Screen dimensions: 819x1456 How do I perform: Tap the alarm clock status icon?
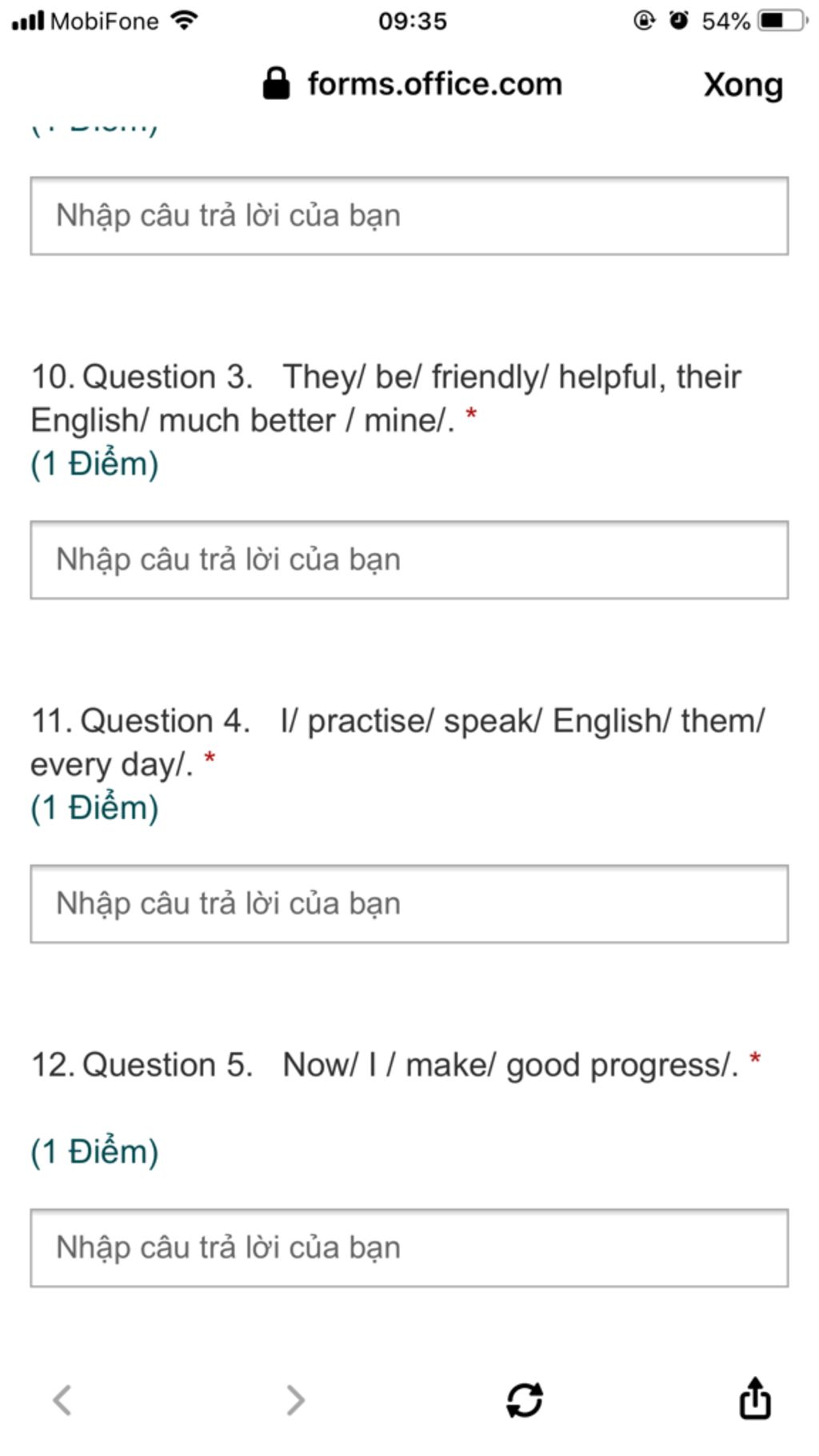click(x=679, y=20)
